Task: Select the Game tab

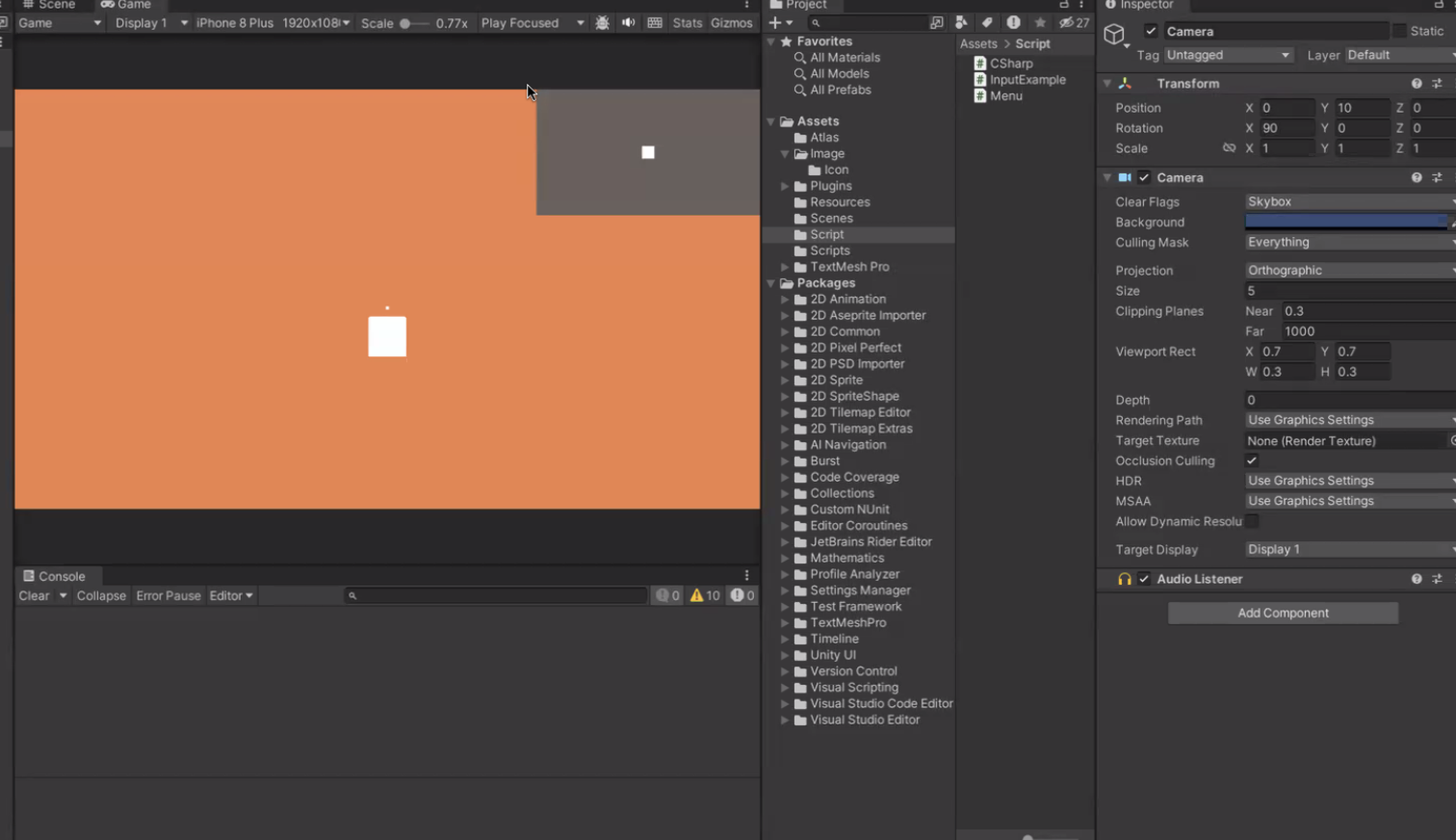Action: click(x=126, y=5)
